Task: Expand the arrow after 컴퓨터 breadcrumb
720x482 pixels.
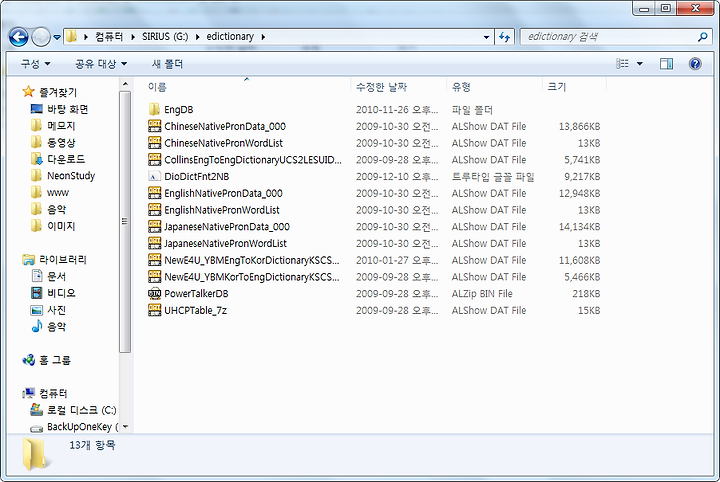Action: coord(133,37)
